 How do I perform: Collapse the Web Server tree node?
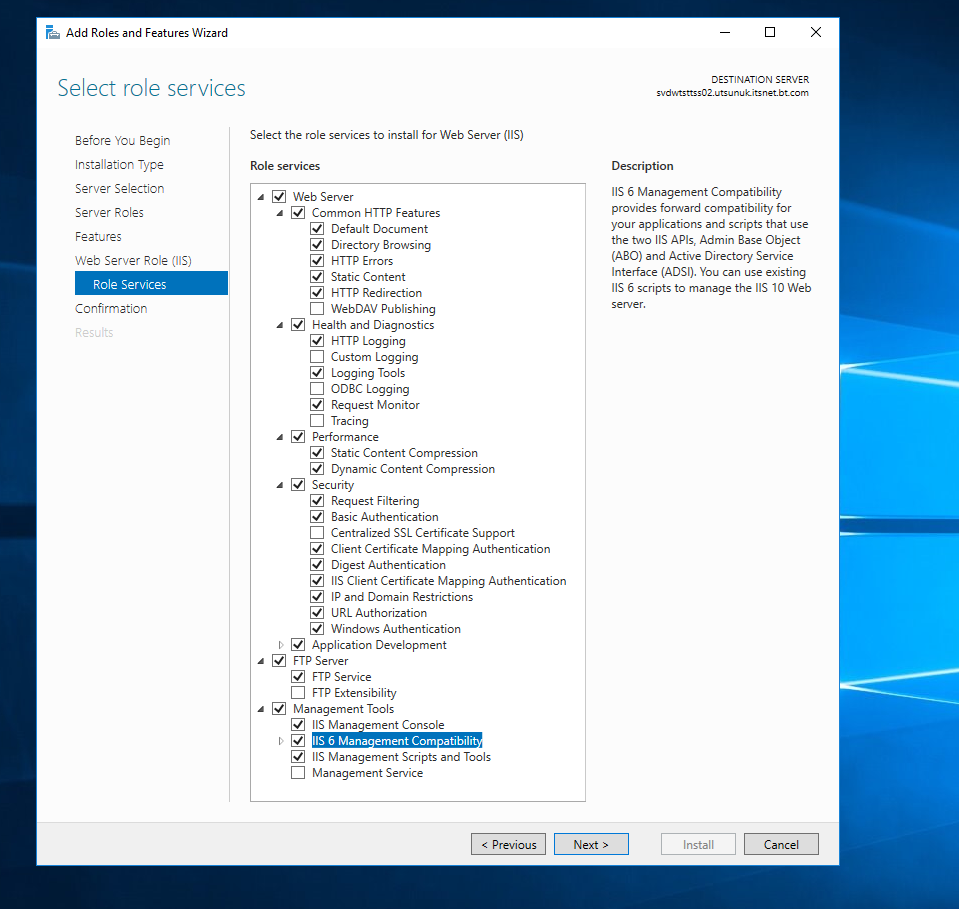(x=261, y=197)
